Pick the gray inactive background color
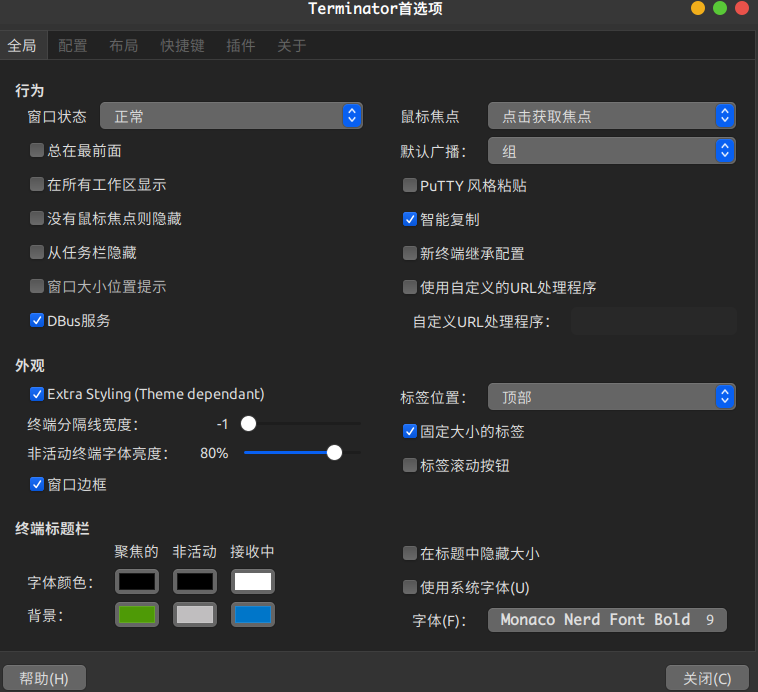 pyautogui.click(x=195, y=615)
